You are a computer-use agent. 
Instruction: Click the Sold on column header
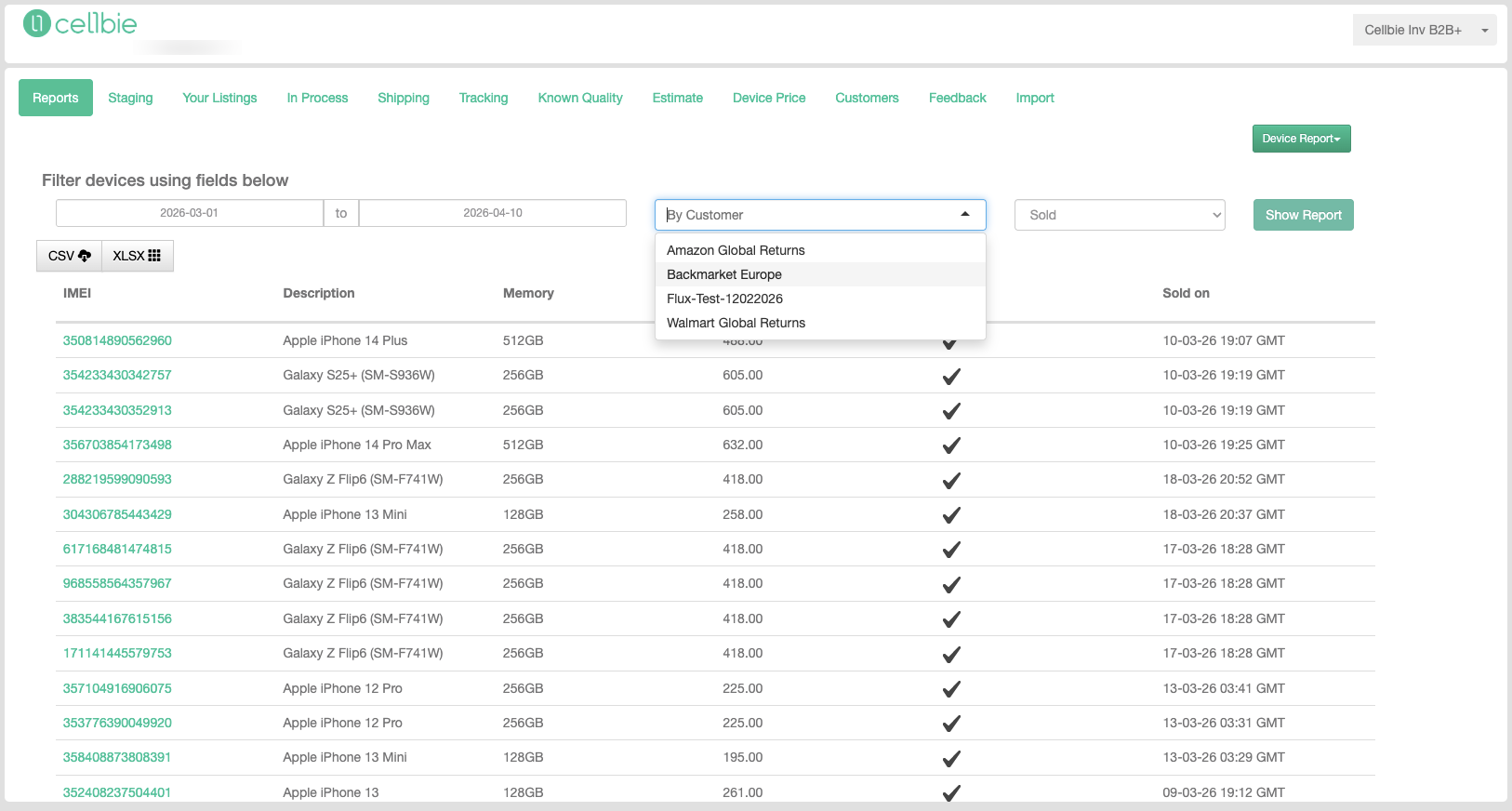coord(1186,293)
